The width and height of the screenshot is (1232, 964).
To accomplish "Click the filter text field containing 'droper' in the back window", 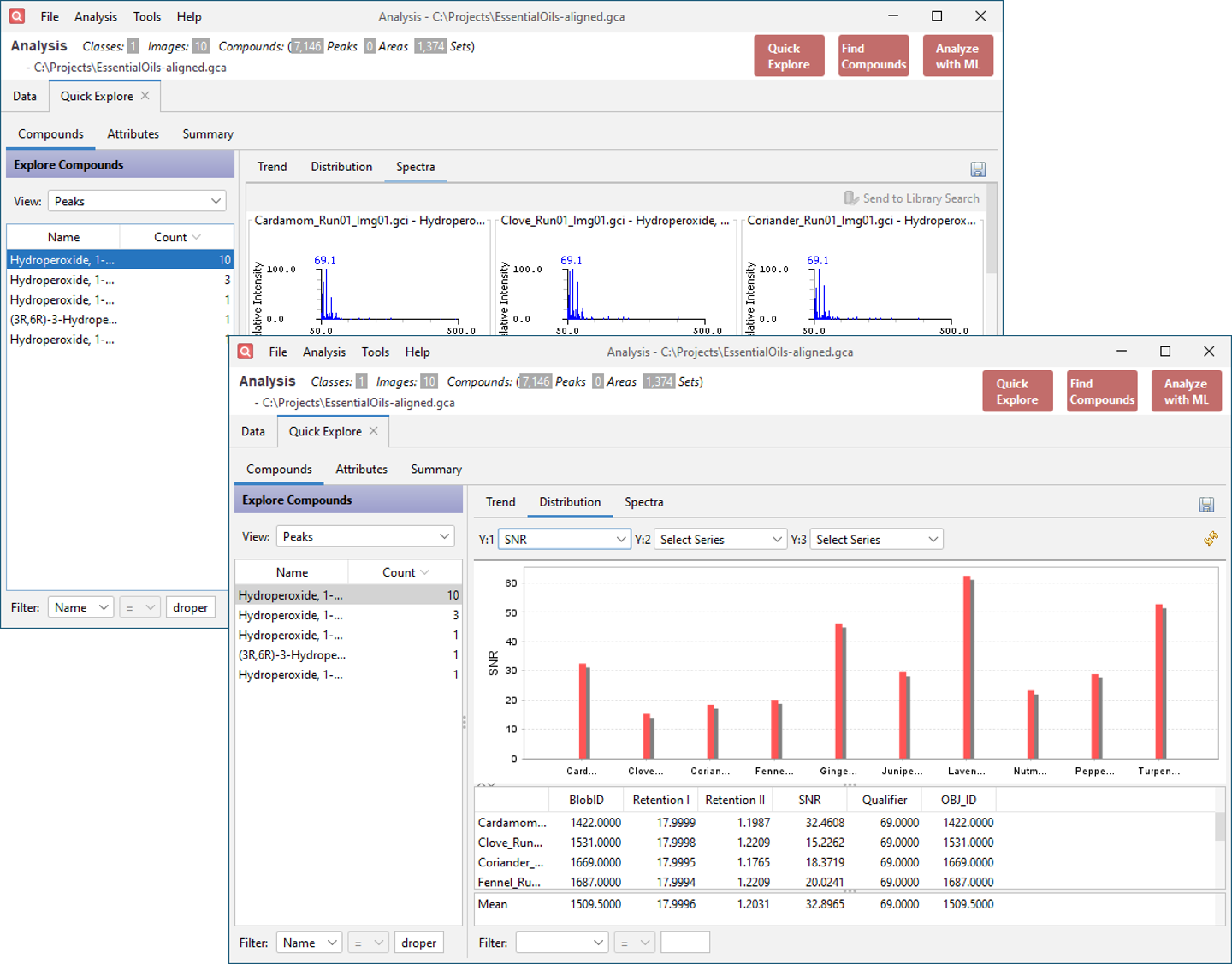I will (190, 607).
